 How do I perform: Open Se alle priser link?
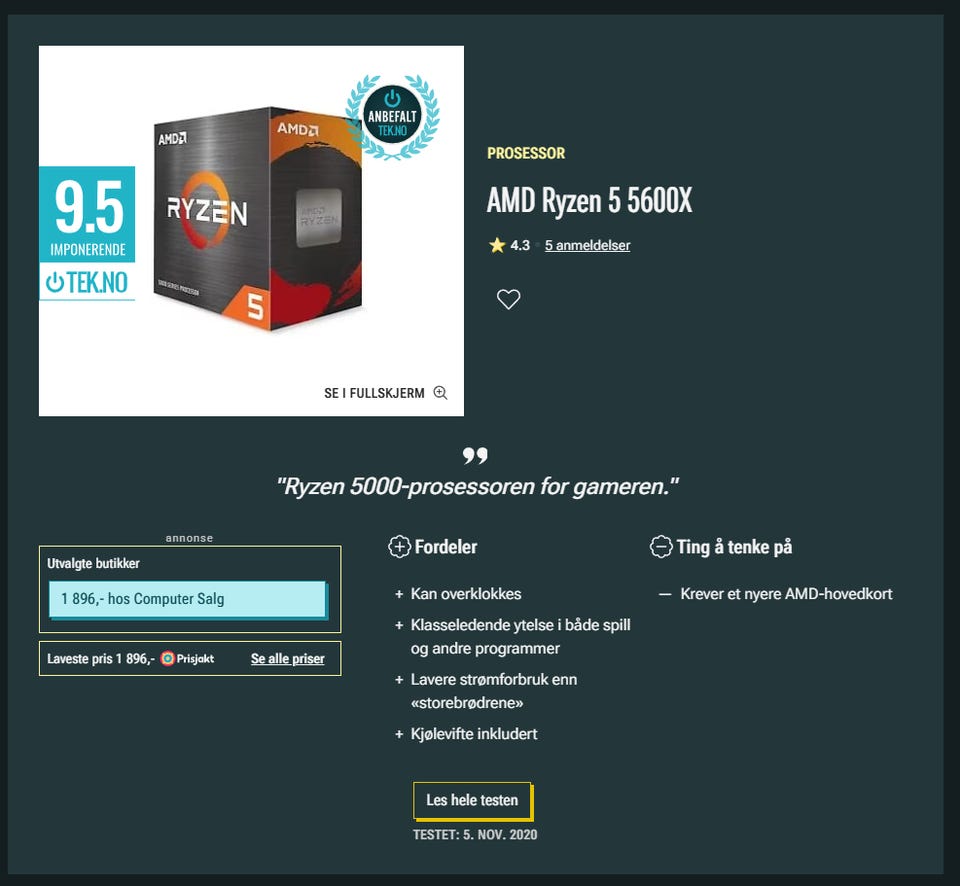point(288,659)
